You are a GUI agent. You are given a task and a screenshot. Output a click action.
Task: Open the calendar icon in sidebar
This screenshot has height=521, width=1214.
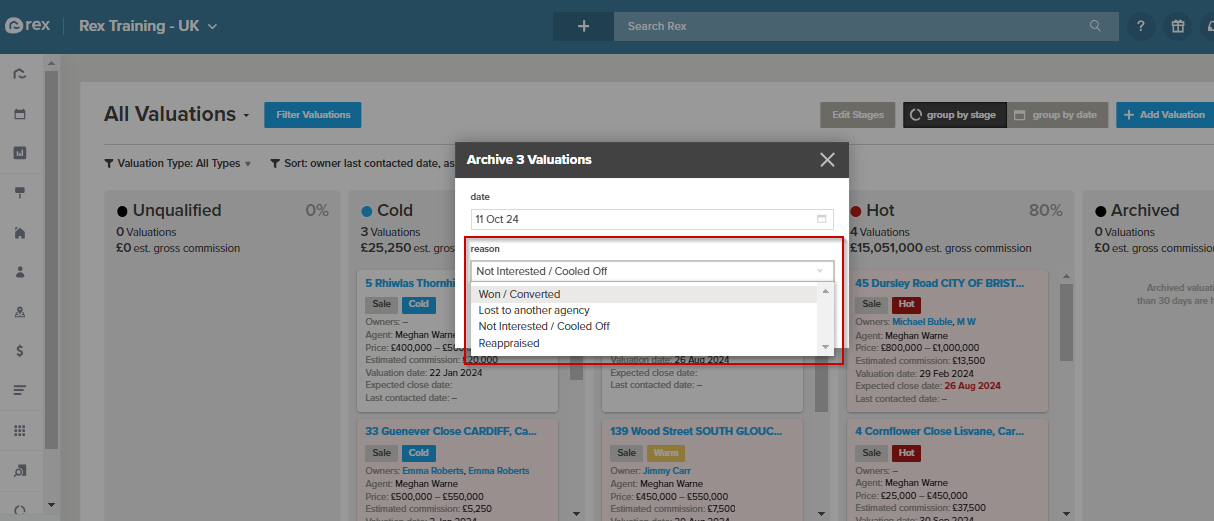point(19,114)
